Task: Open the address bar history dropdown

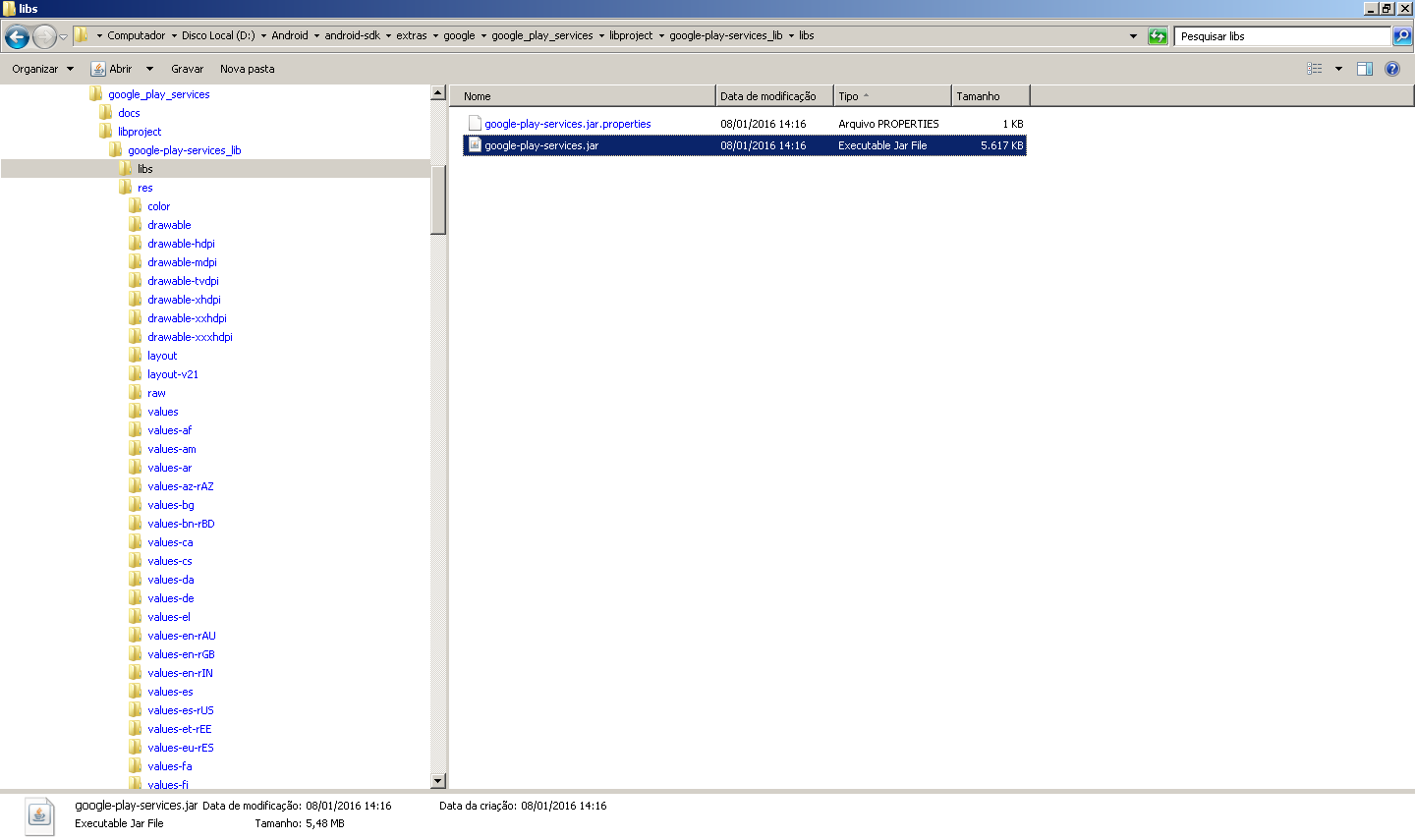Action: (1133, 36)
